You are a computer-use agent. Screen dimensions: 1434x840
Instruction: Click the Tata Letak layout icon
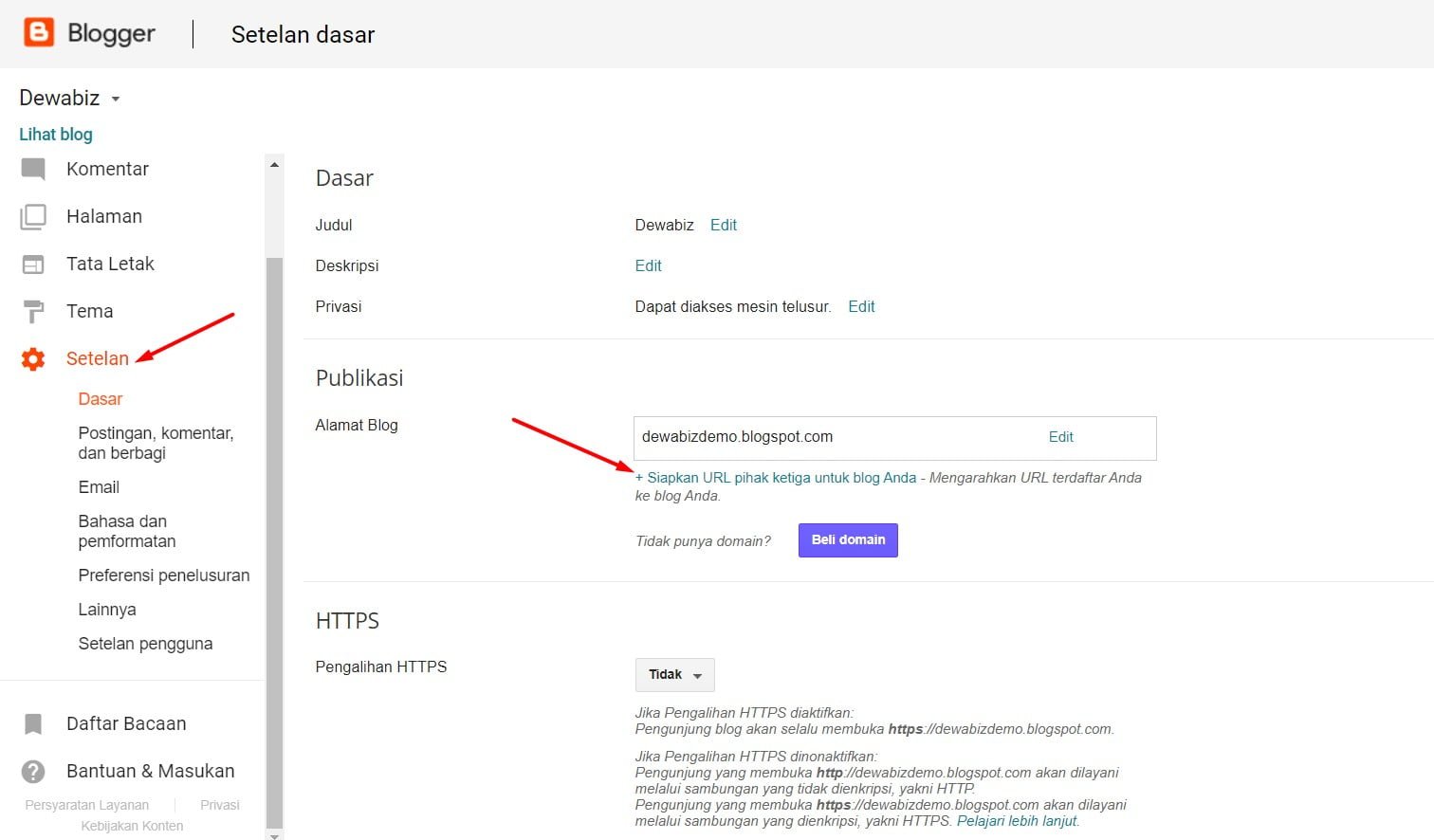click(x=33, y=265)
